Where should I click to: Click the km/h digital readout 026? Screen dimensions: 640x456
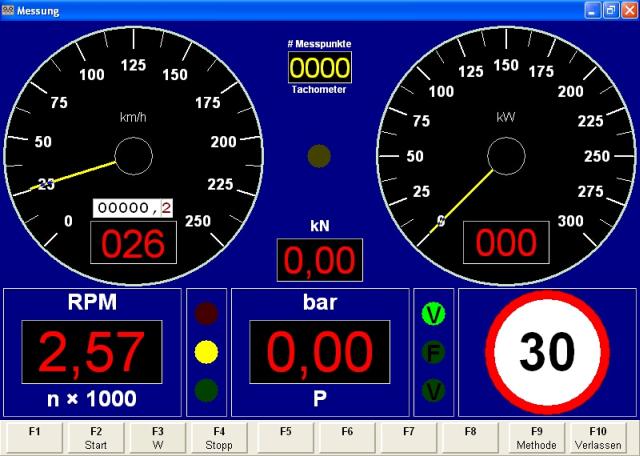[x=133, y=243]
